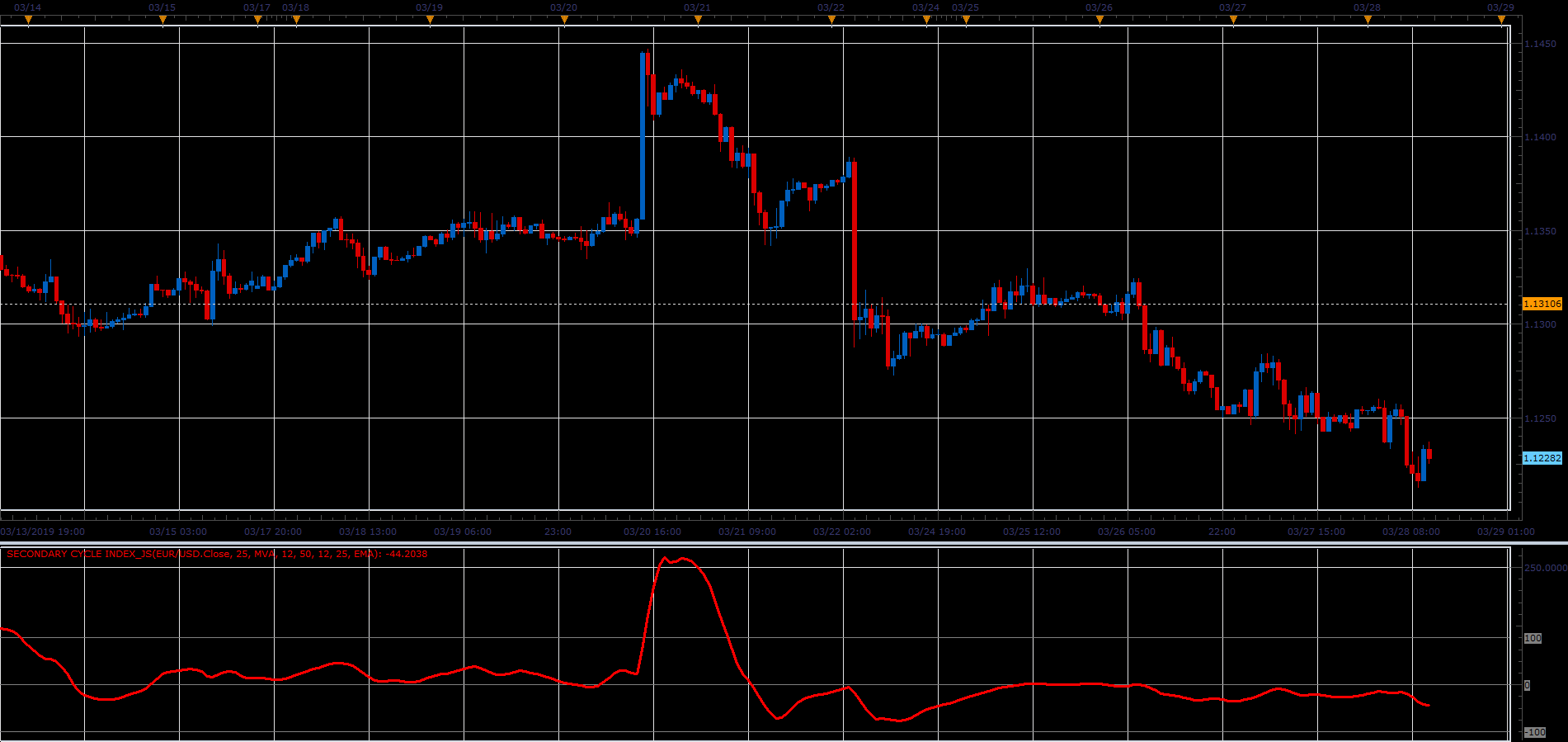Select the 03/26 day marker triangle
This screenshot has width=1568, height=742.
tap(1099, 21)
